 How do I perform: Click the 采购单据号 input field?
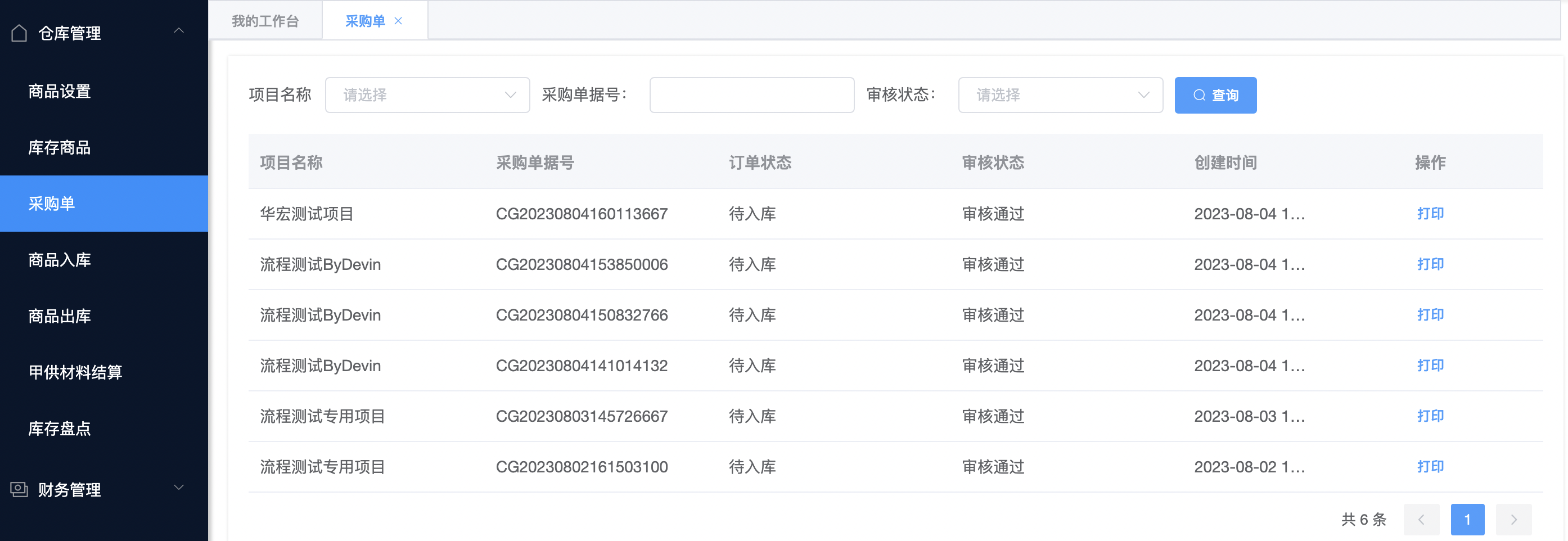(752, 95)
